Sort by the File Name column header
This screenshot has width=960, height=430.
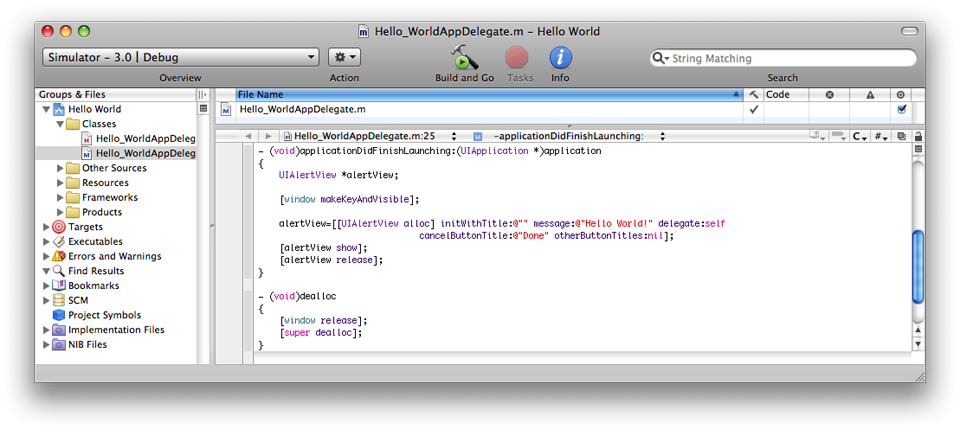coord(489,94)
